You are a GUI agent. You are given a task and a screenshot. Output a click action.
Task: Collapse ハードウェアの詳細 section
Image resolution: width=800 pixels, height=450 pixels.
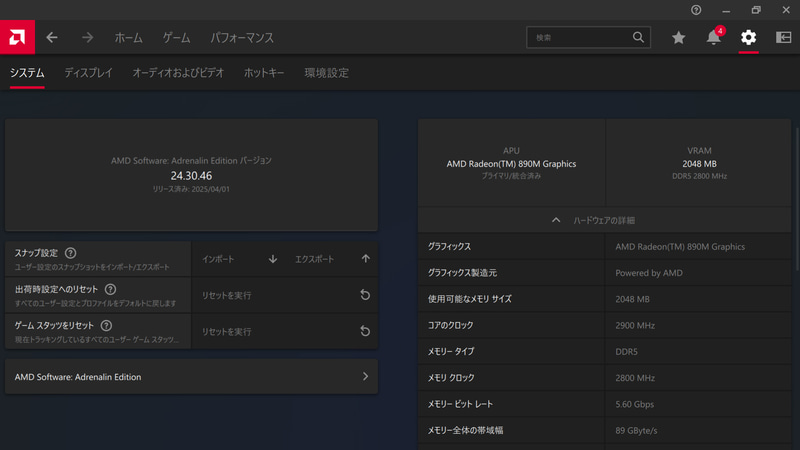click(605, 220)
